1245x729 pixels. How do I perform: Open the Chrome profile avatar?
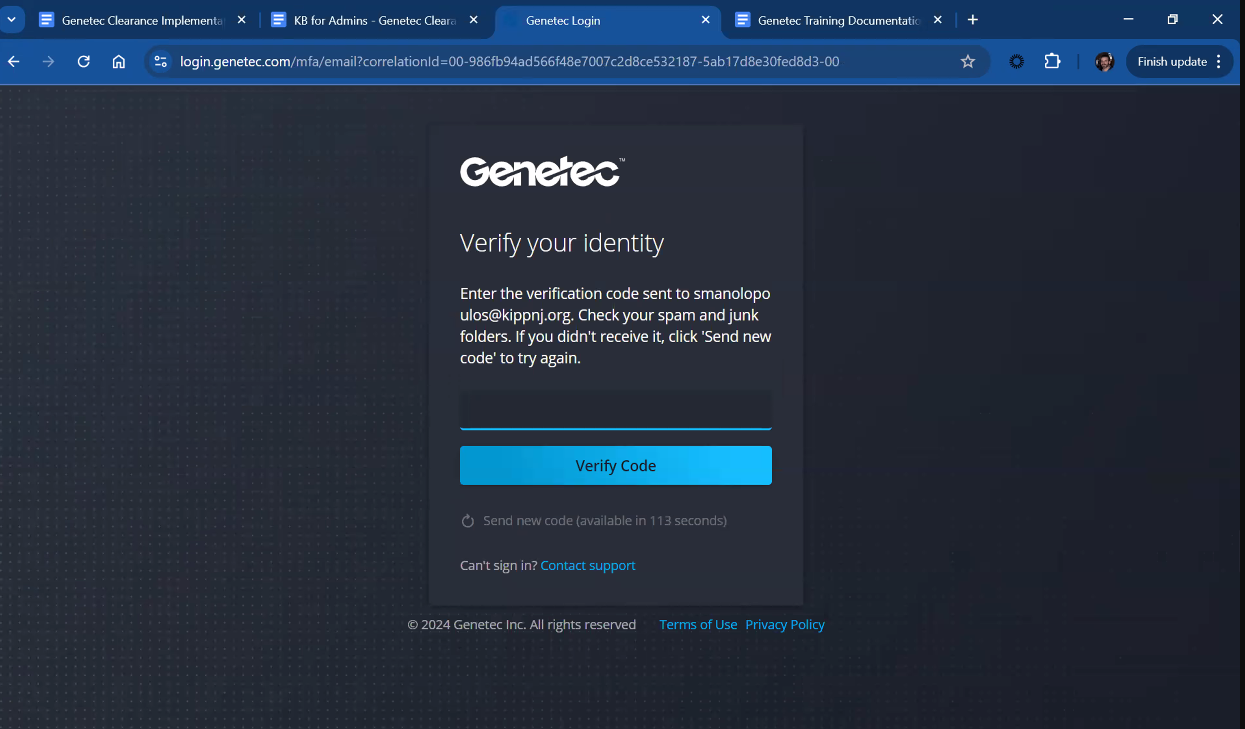click(1104, 62)
